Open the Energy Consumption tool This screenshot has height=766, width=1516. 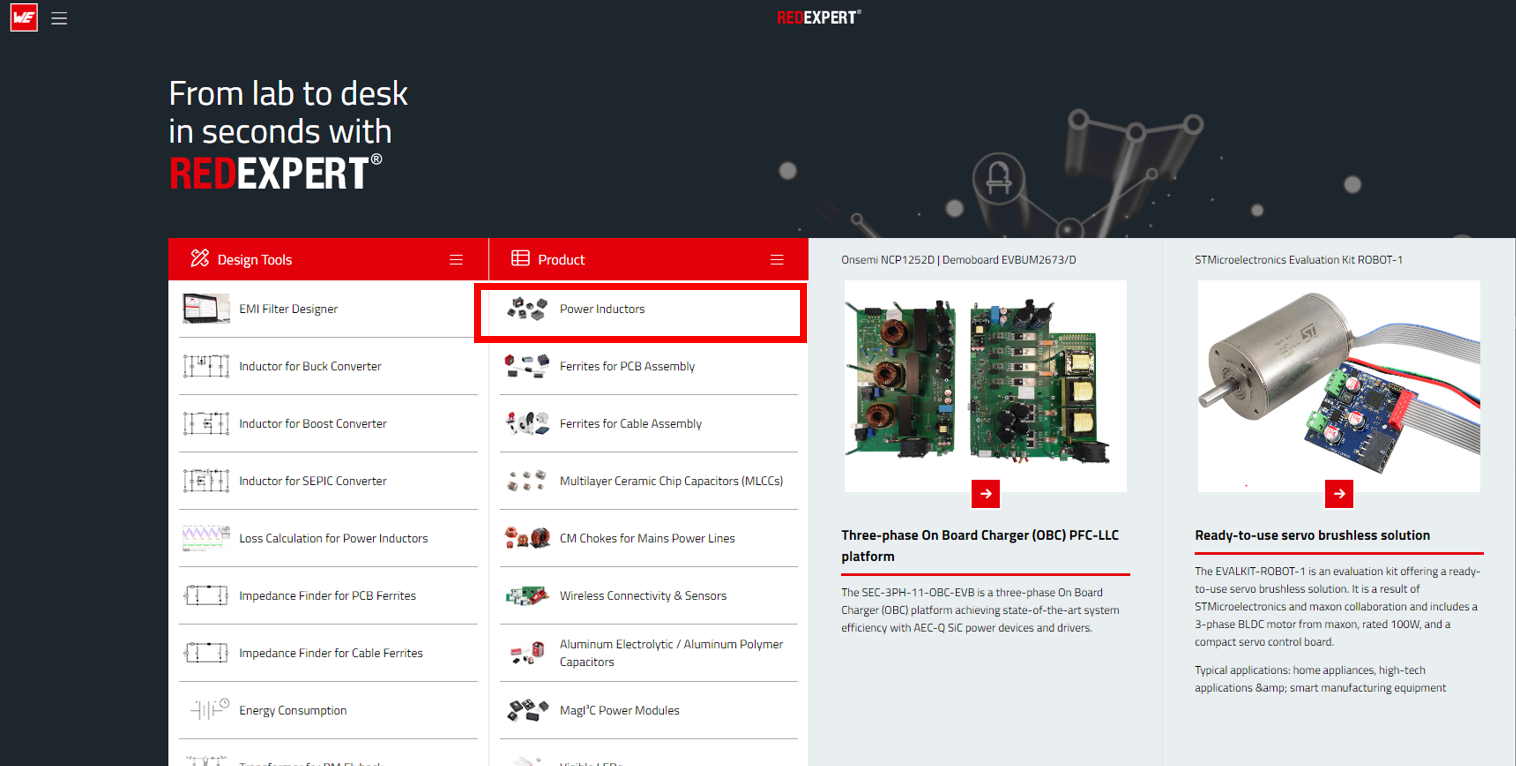[x=293, y=710]
